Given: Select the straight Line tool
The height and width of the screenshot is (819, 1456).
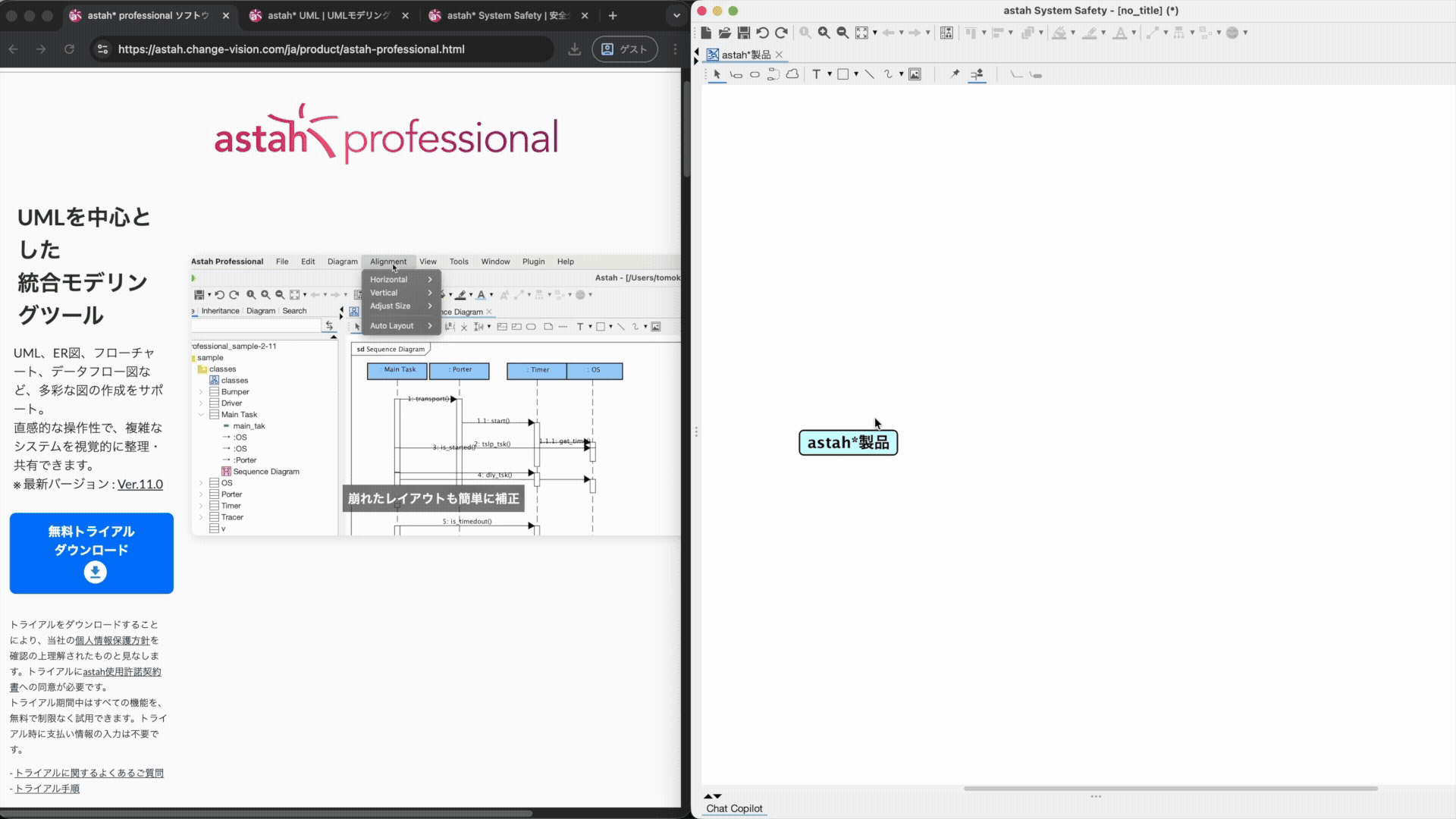Looking at the screenshot, I should (869, 74).
